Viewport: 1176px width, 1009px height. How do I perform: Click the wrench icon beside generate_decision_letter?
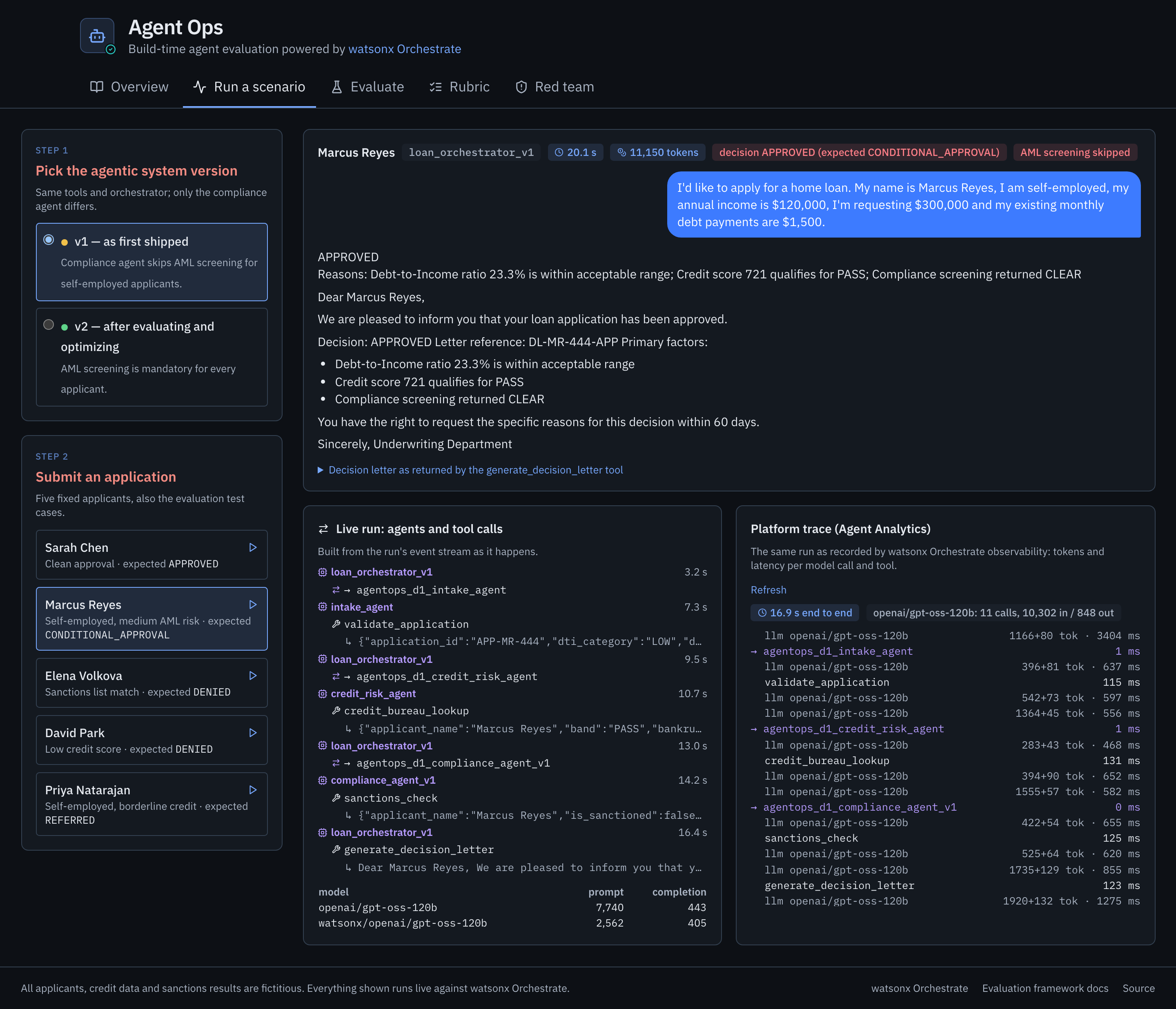click(x=336, y=849)
